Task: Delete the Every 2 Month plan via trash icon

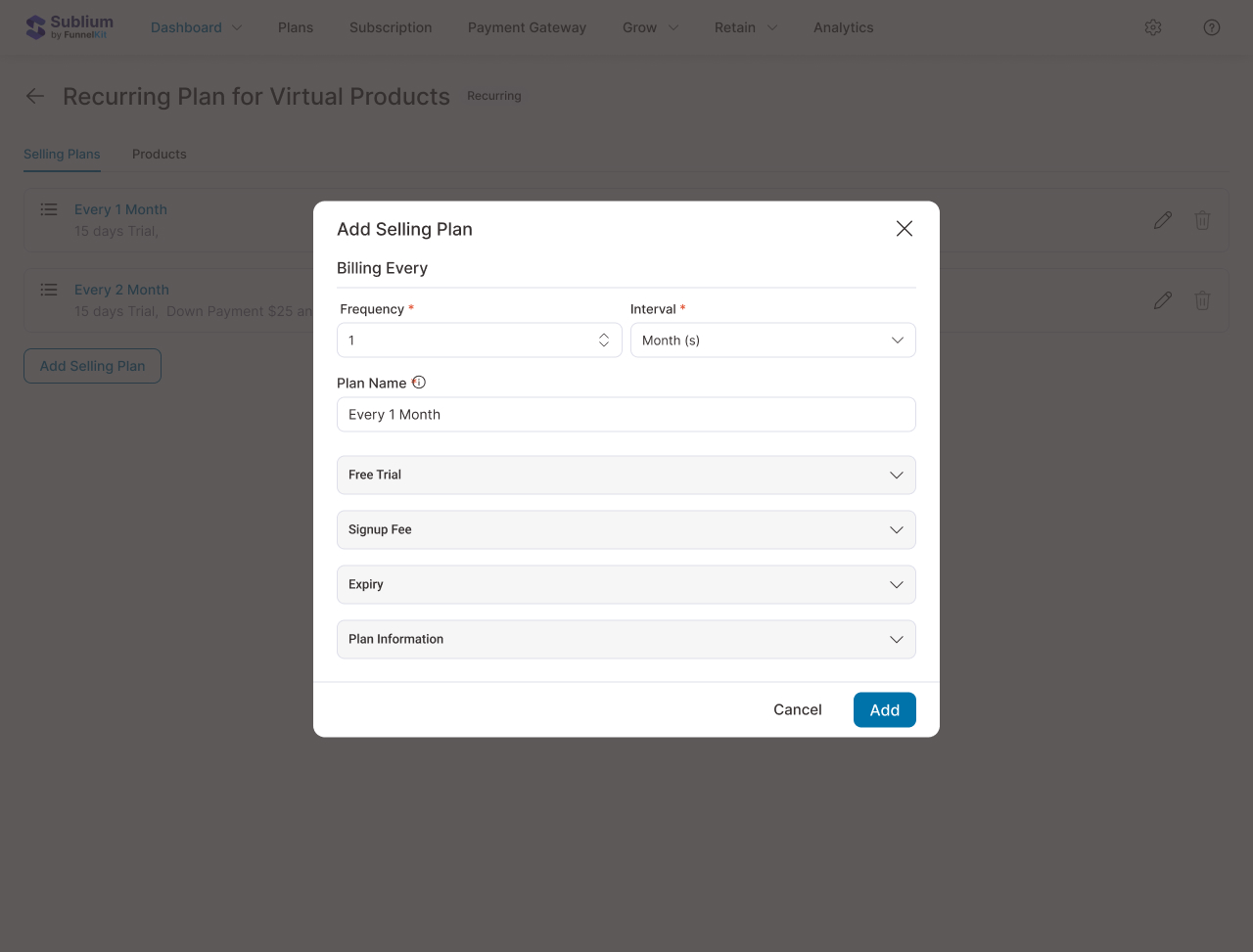Action: [1202, 300]
